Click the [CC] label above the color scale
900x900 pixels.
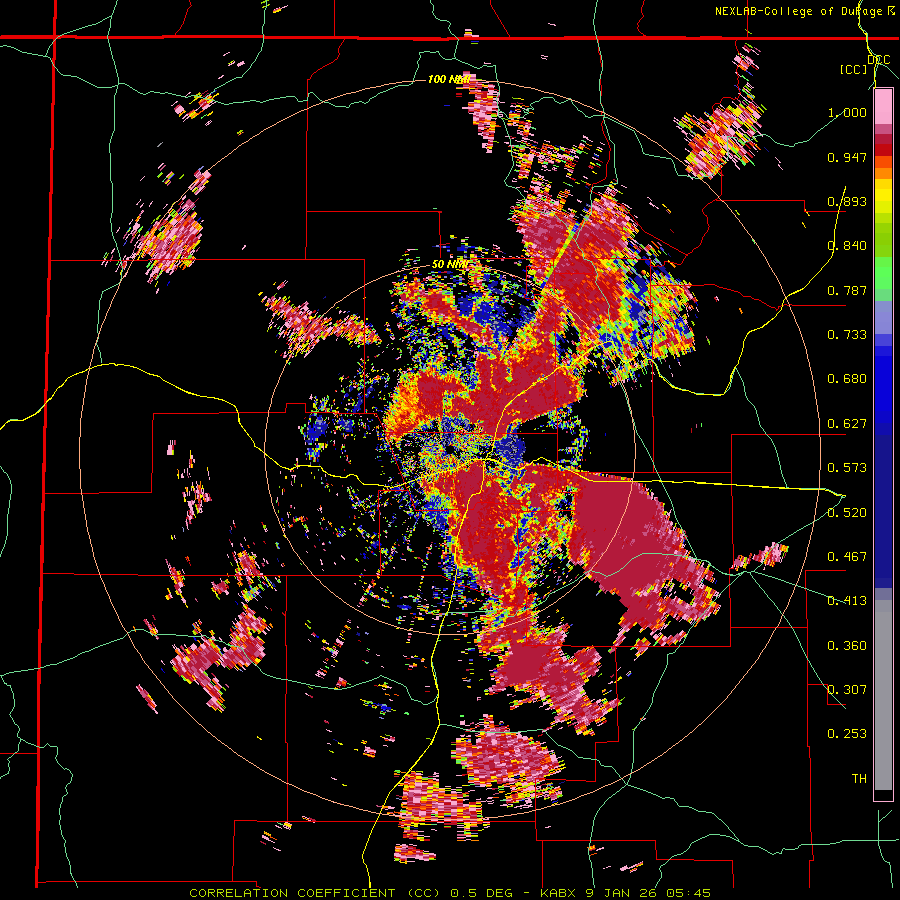[x=853, y=69]
